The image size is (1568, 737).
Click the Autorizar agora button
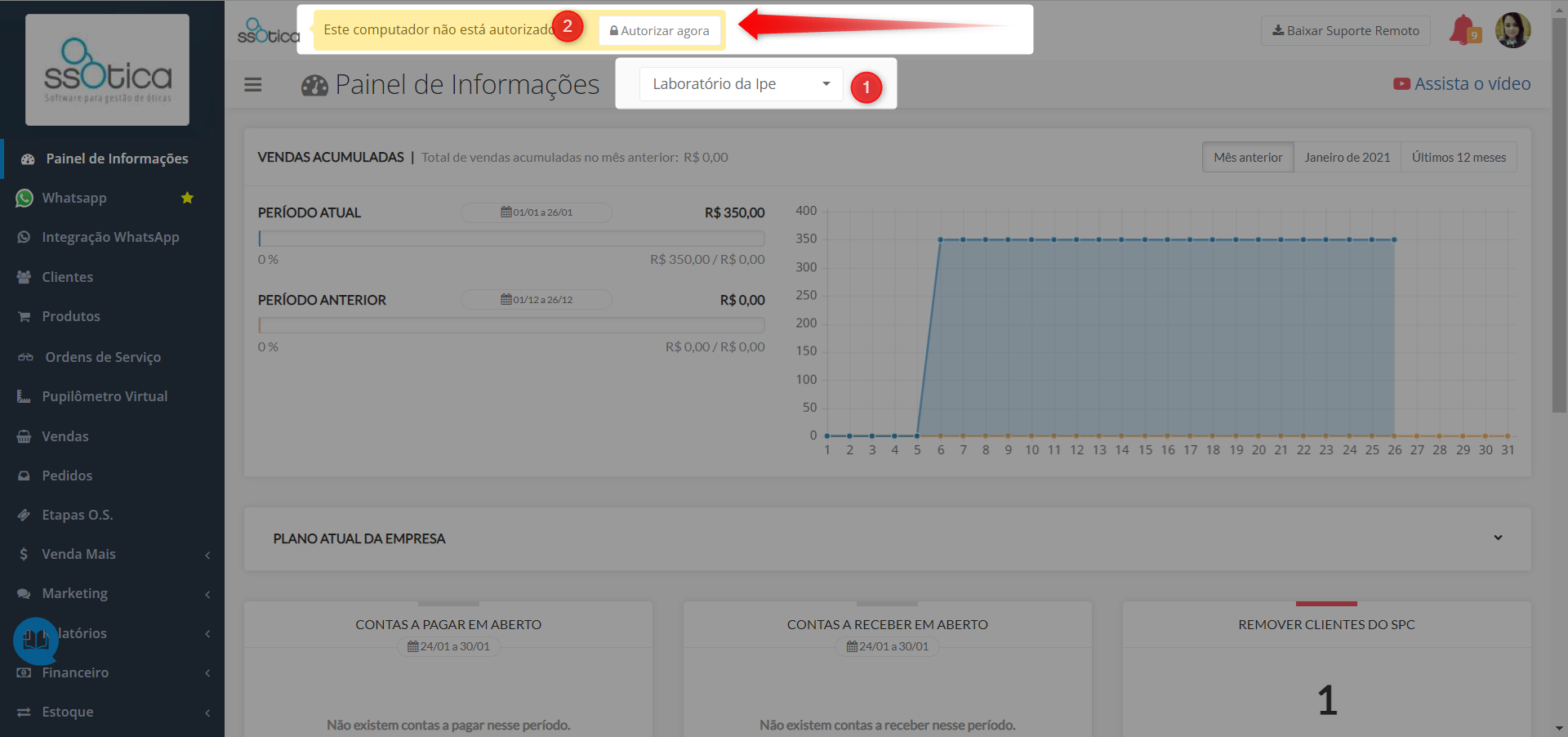pos(660,31)
